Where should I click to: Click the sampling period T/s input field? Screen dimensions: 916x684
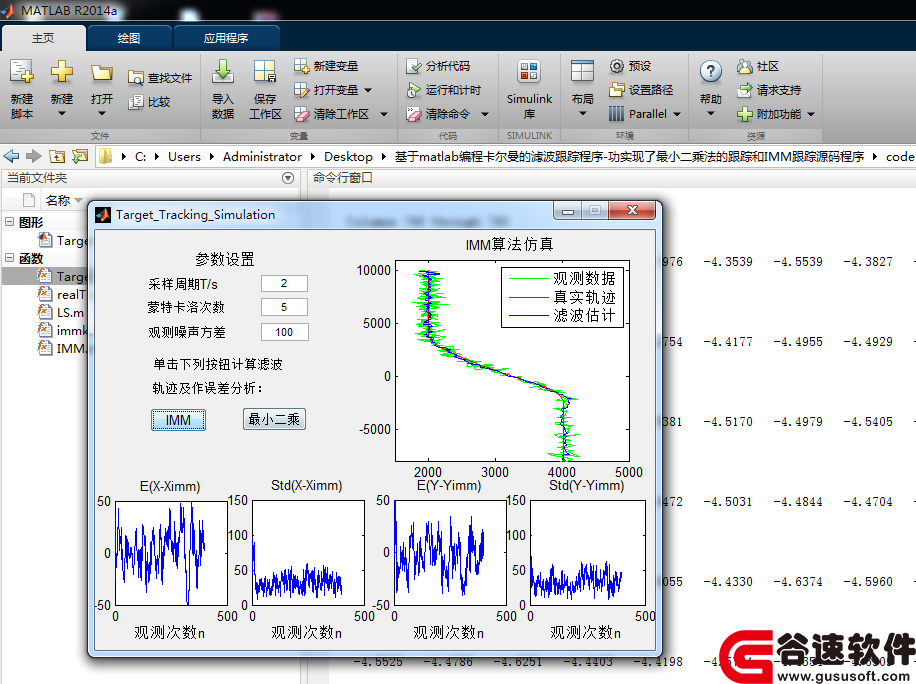click(284, 283)
